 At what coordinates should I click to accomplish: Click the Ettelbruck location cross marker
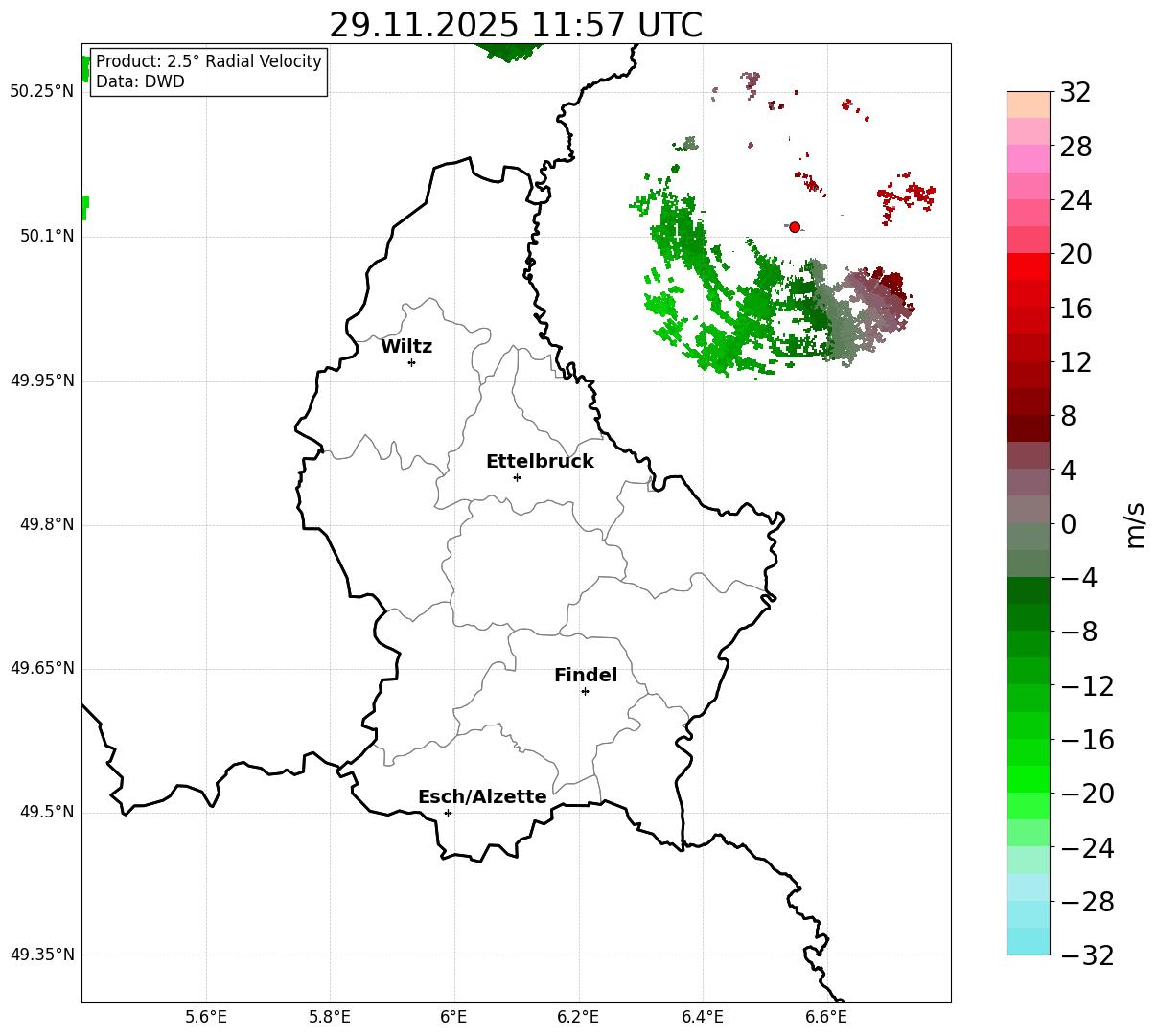(x=517, y=477)
